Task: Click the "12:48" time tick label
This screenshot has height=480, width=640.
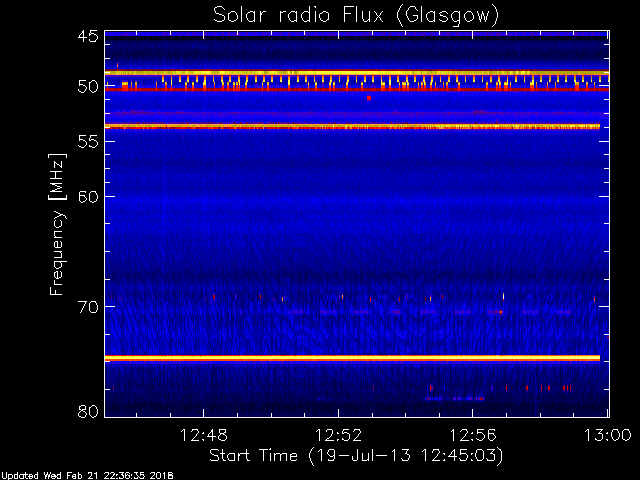Action: [203, 436]
